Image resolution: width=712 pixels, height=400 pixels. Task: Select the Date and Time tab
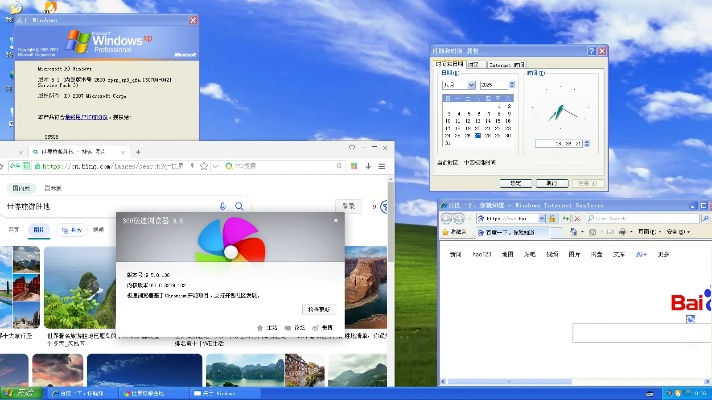point(449,64)
